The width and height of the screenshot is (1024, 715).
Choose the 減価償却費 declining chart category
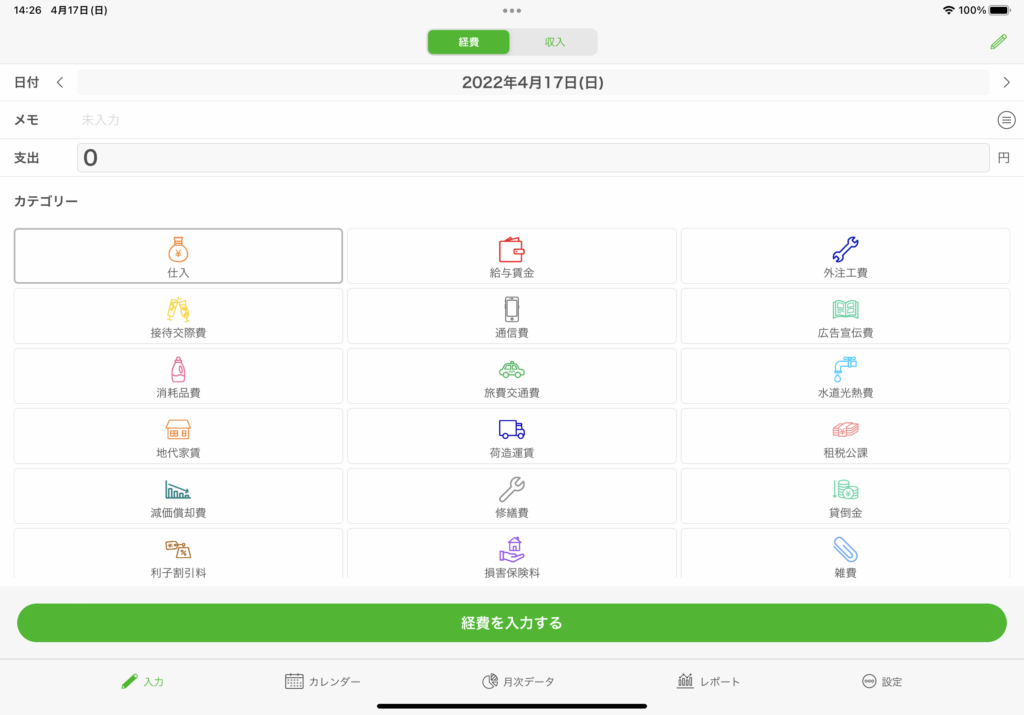pos(178,496)
